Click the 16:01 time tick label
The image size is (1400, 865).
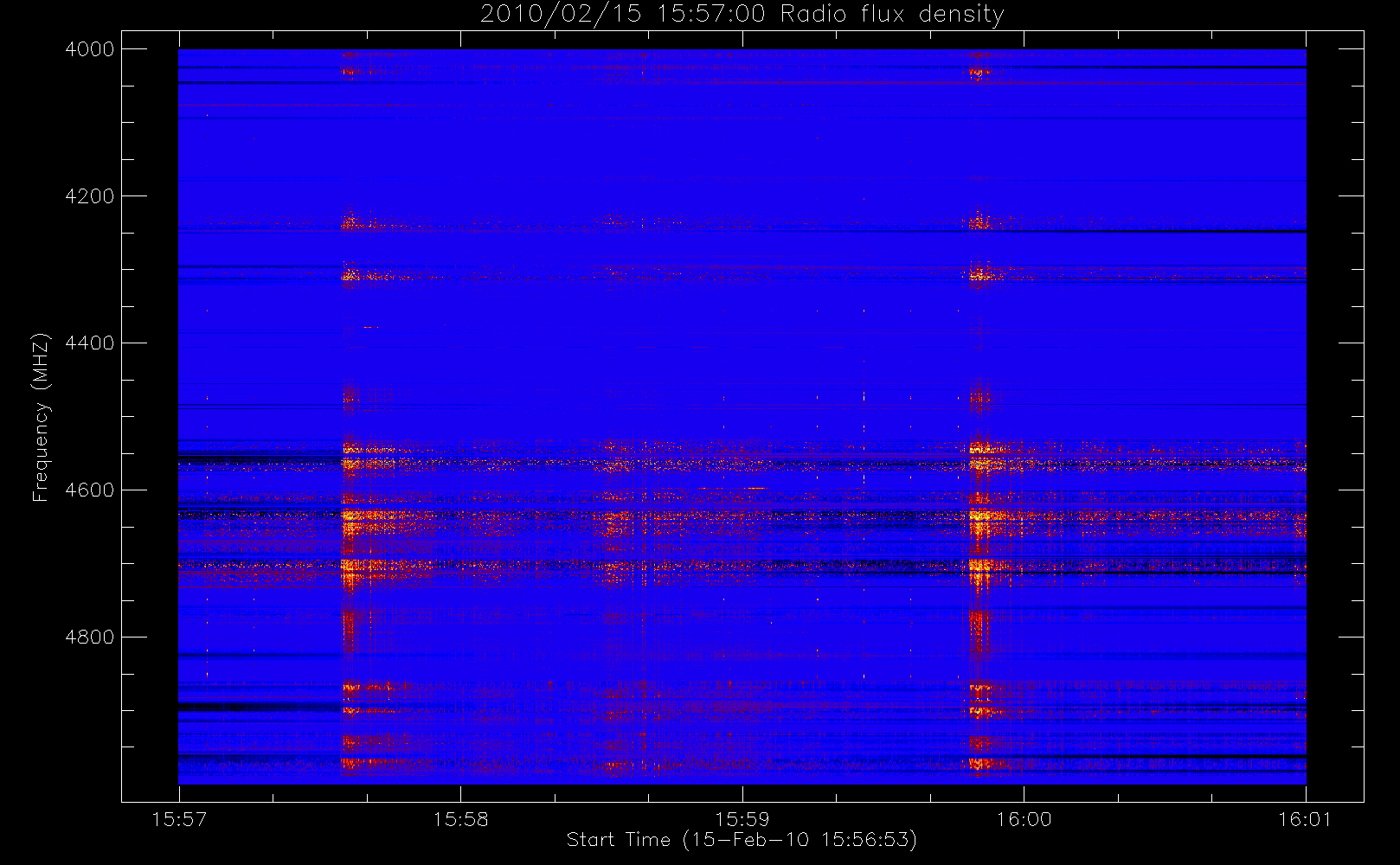[x=1306, y=819]
